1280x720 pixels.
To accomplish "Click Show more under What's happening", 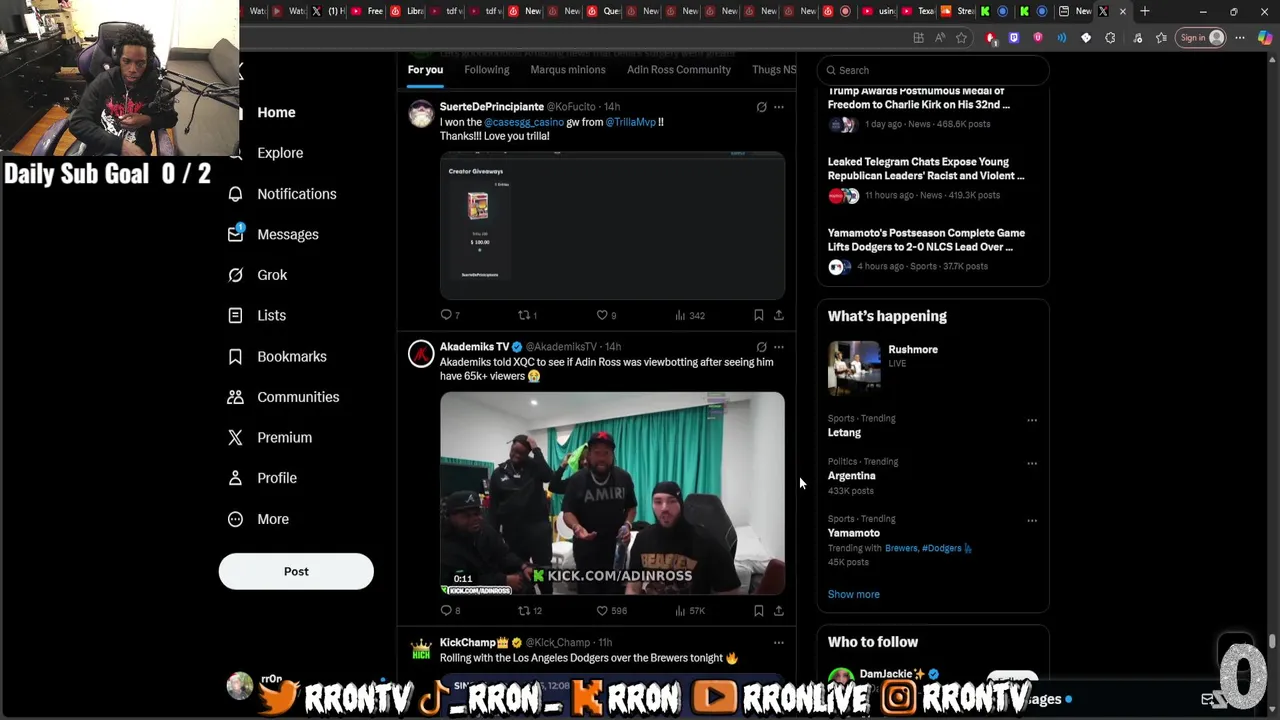I will click(854, 594).
